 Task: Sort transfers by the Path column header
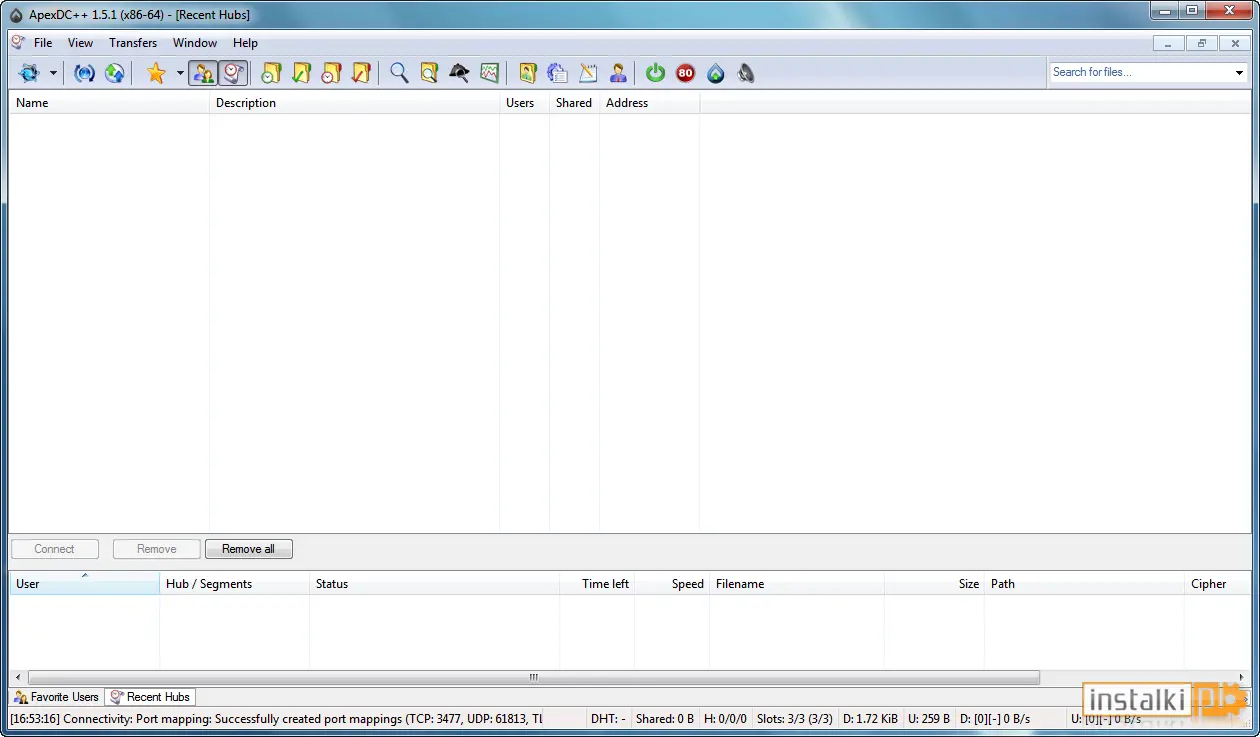pyautogui.click(x=1085, y=584)
